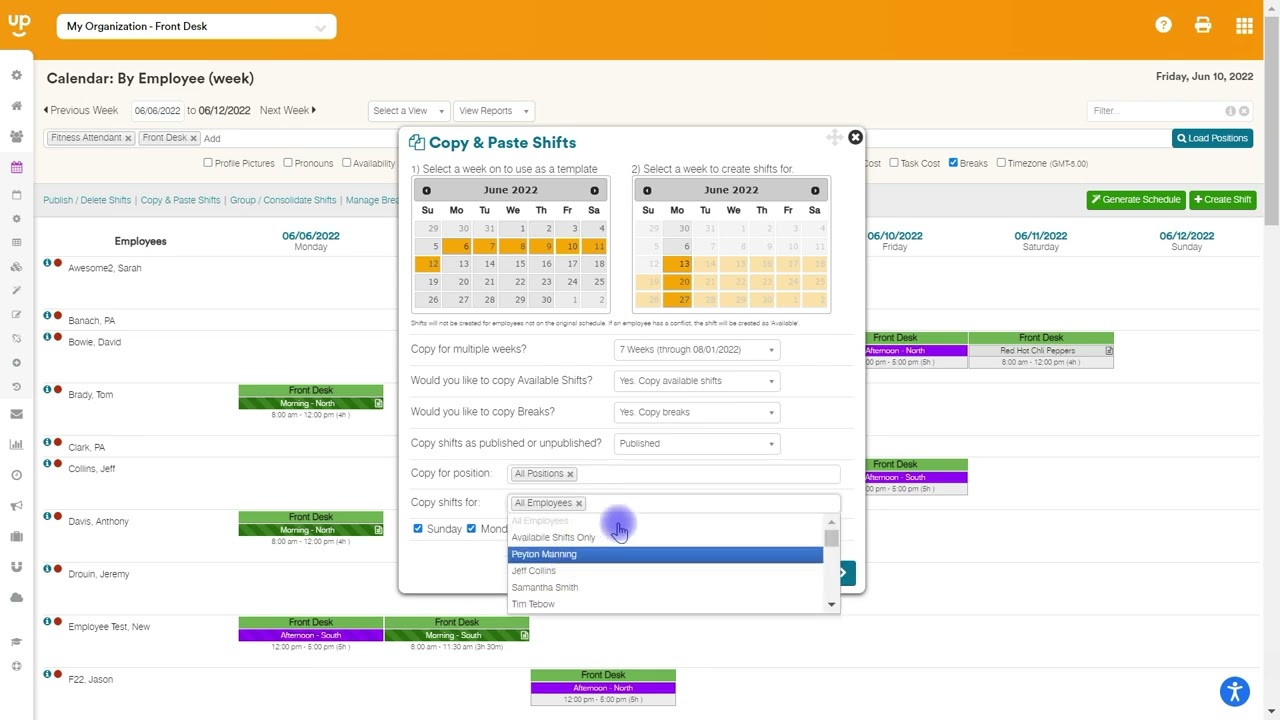Select Peyton Manning from the employee list
Viewport: 1280px width, 720px height.
[x=666, y=554]
